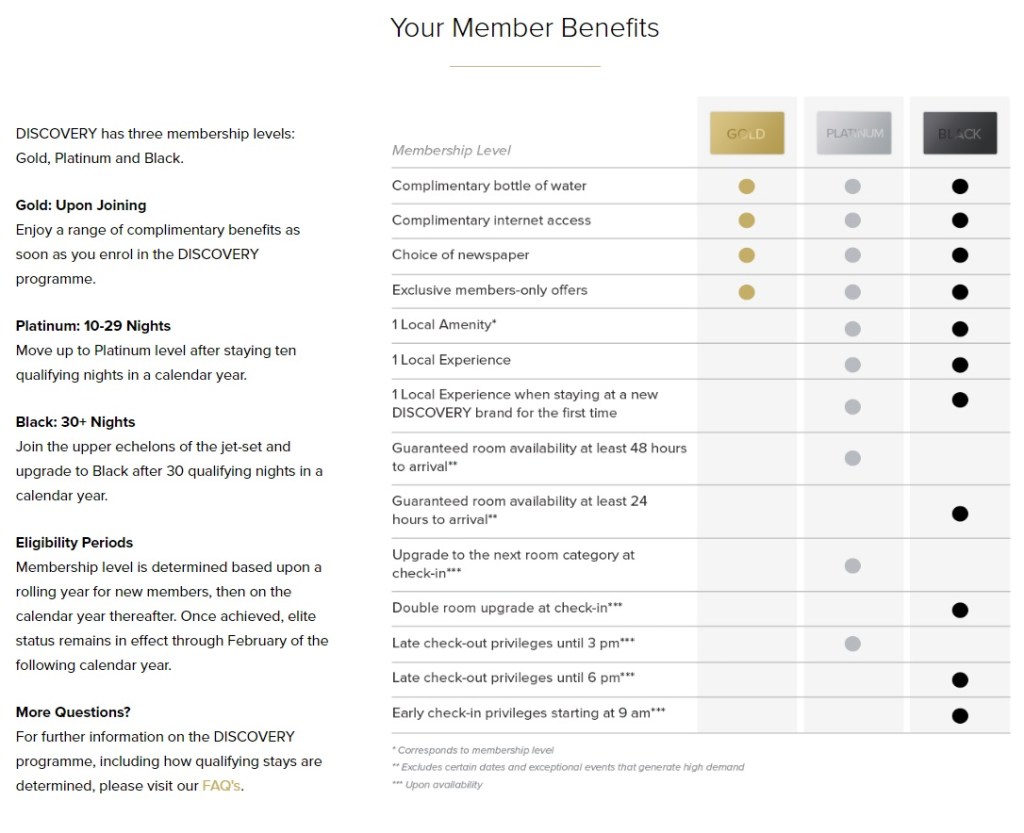
Task: Click Platinum dot for 1 Local Amenity
Action: (x=853, y=328)
